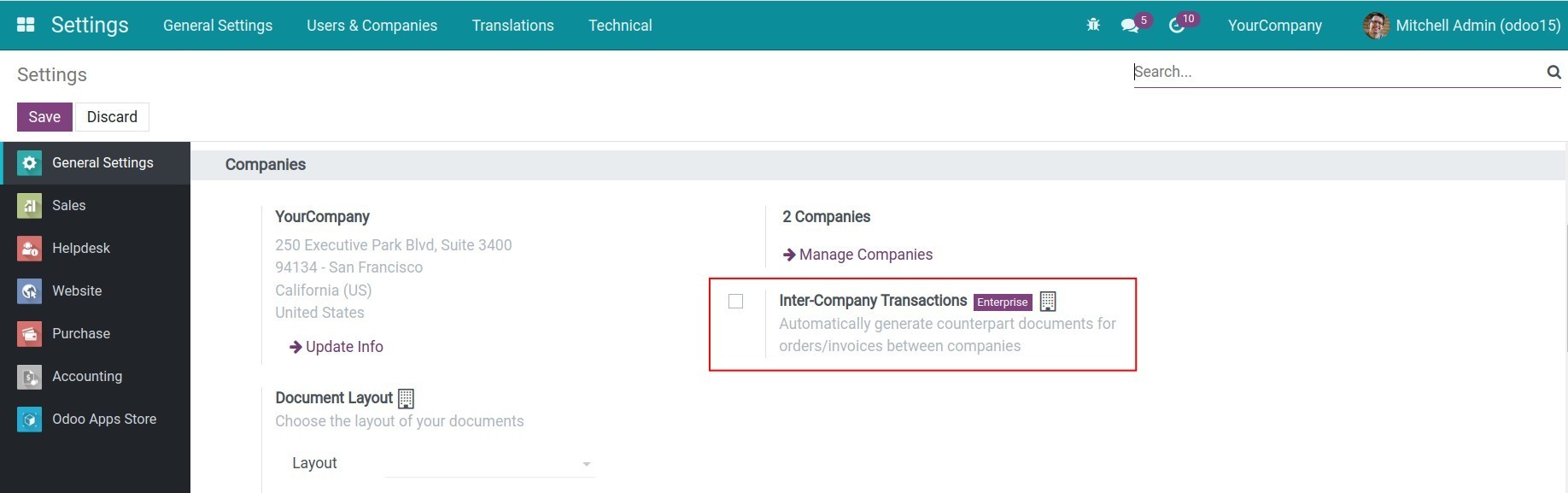The image size is (1568, 493).
Task: Enable Inter-Company Transactions checkbox
Action: click(x=735, y=301)
